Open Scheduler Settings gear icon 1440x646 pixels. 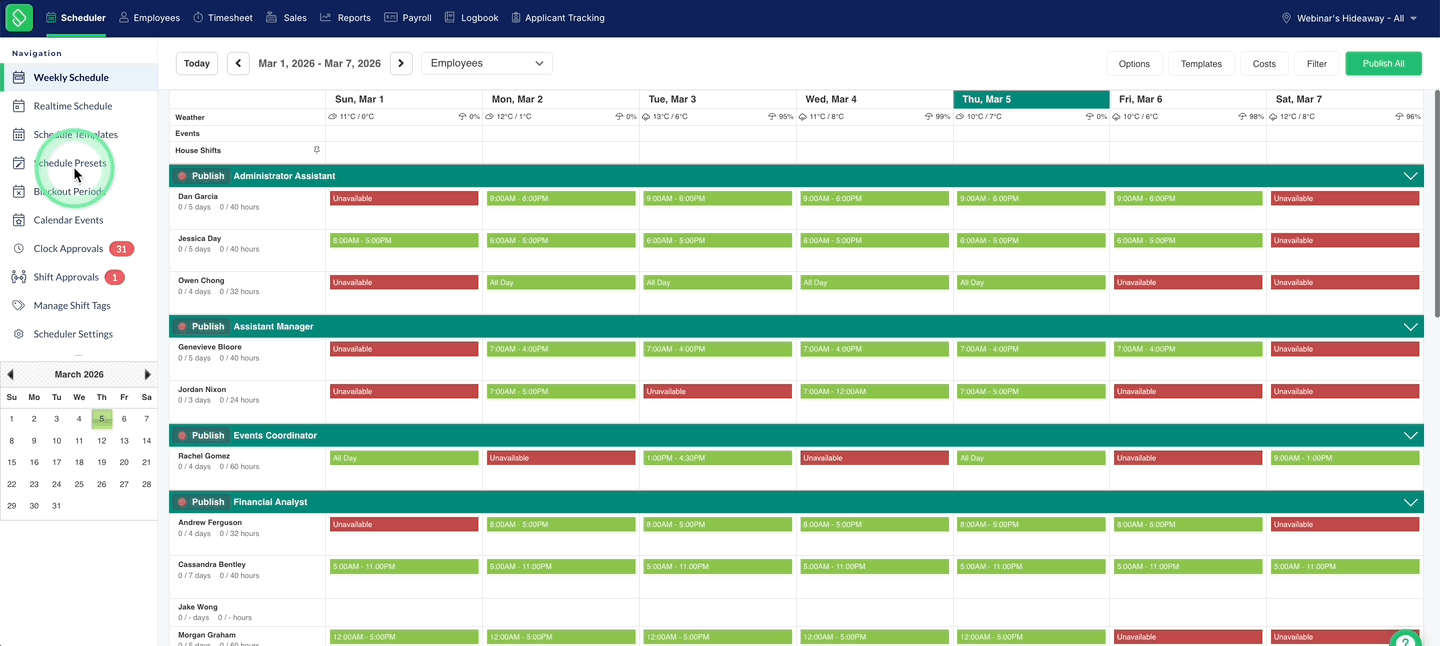19,334
